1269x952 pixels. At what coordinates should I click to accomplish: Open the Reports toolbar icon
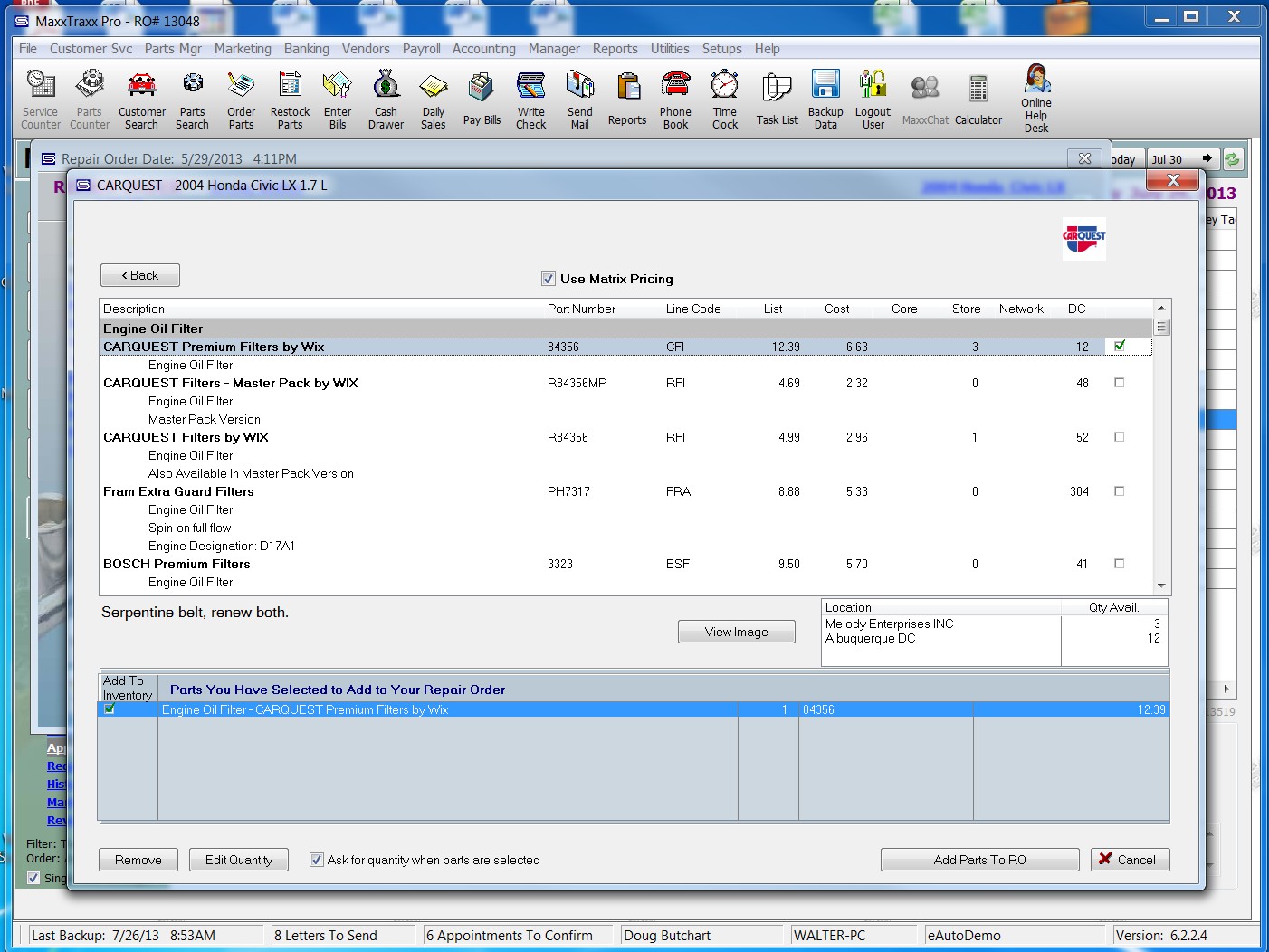[x=627, y=100]
